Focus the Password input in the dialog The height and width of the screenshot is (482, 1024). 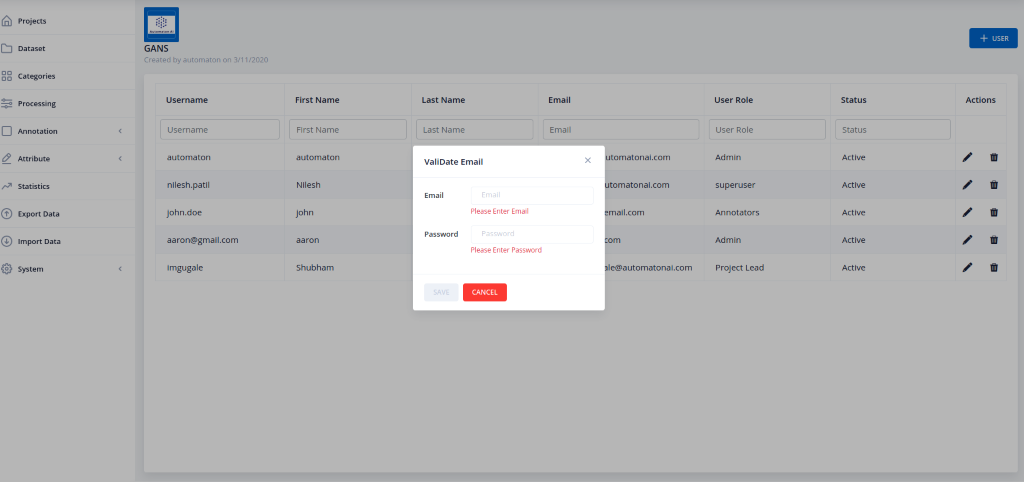click(532, 234)
